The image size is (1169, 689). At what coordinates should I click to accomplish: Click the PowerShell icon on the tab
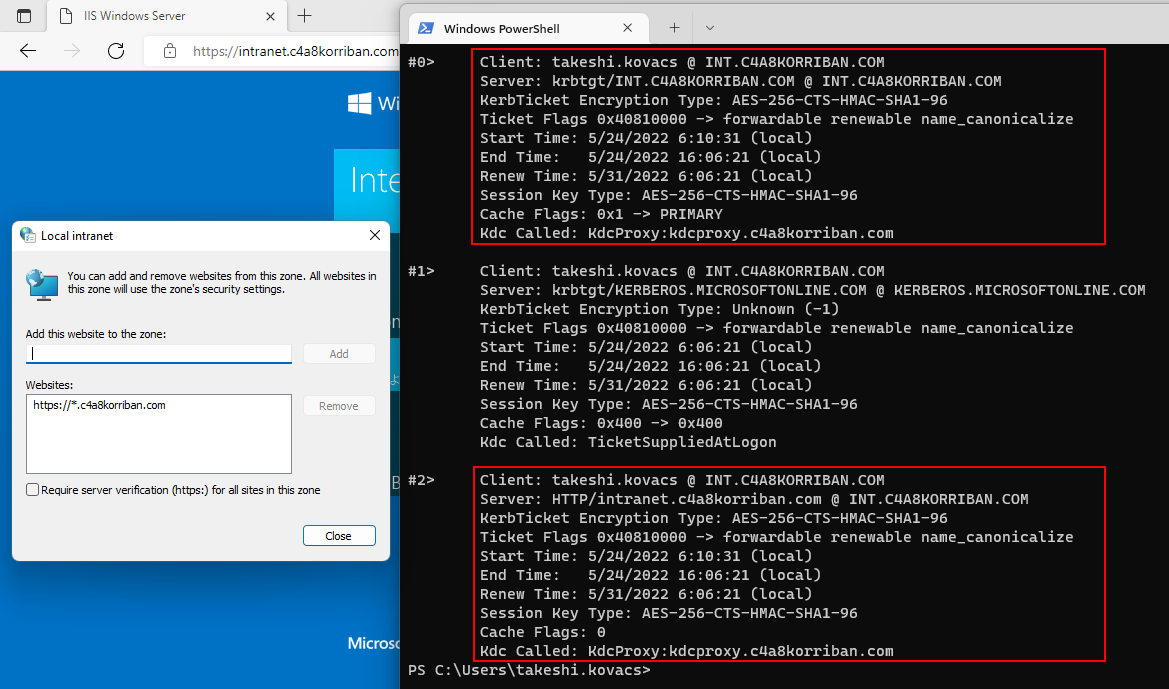pyautogui.click(x=426, y=28)
